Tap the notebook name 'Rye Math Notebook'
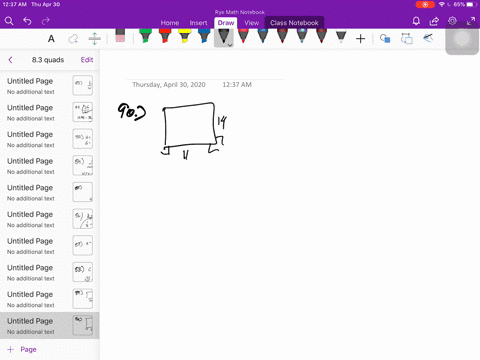The image size is (480, 360). coord(240,12)
